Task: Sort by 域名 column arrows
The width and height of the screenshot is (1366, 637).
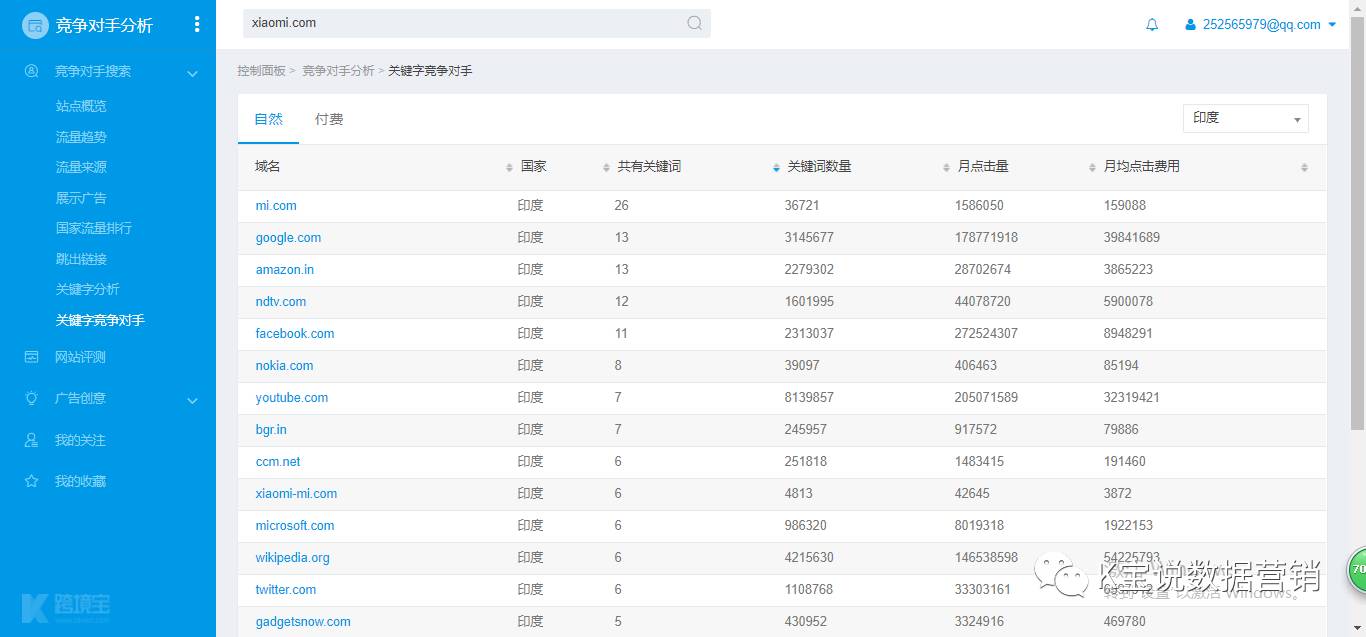Action: point(509,168)
